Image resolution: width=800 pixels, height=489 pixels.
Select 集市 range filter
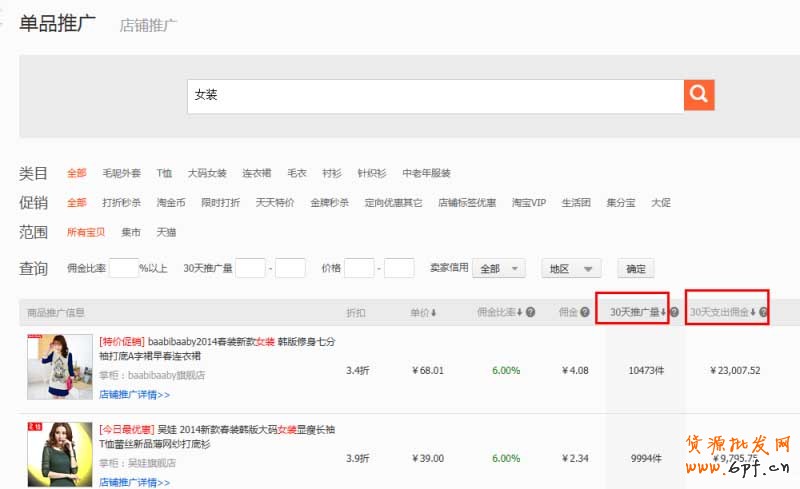click(131, 232)
